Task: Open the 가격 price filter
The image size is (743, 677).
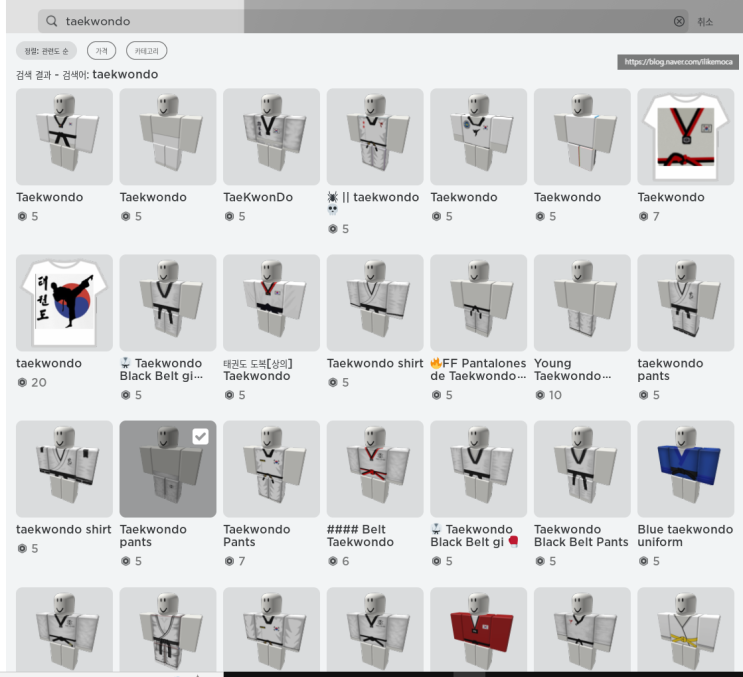Action: (x=101, y=51)
